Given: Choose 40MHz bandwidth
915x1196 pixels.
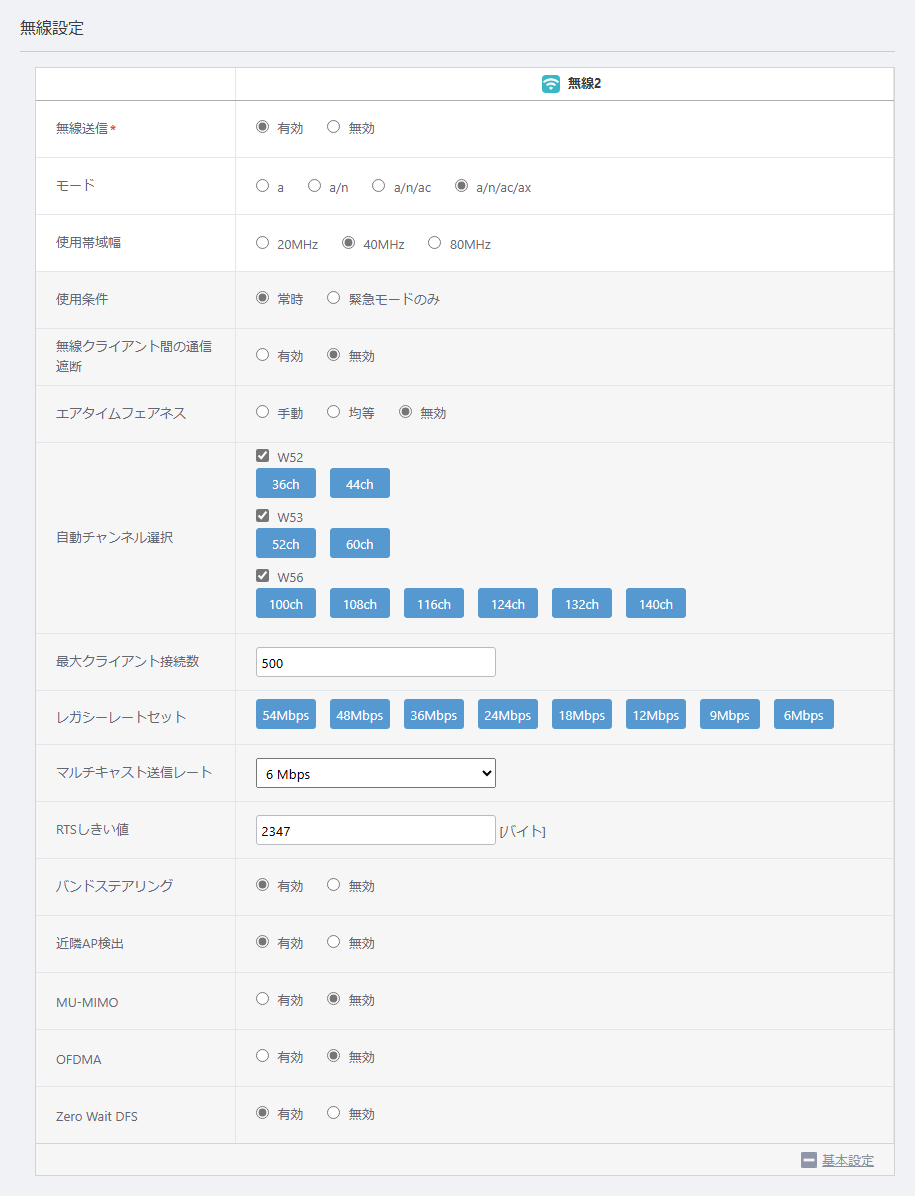Looking at the screenshot, I should (x=348, y=243).
